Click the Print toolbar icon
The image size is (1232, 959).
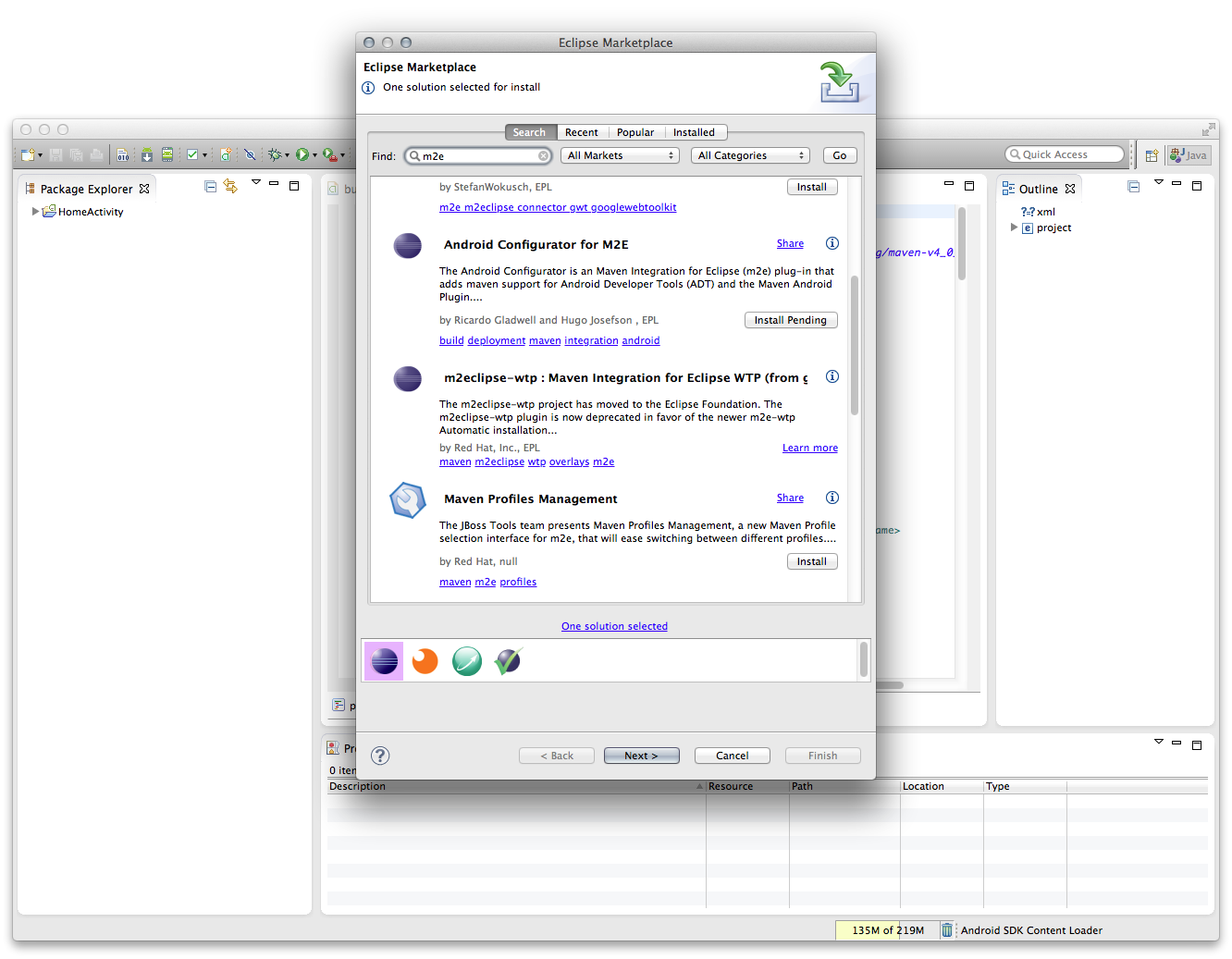click(x=96, y=154)
